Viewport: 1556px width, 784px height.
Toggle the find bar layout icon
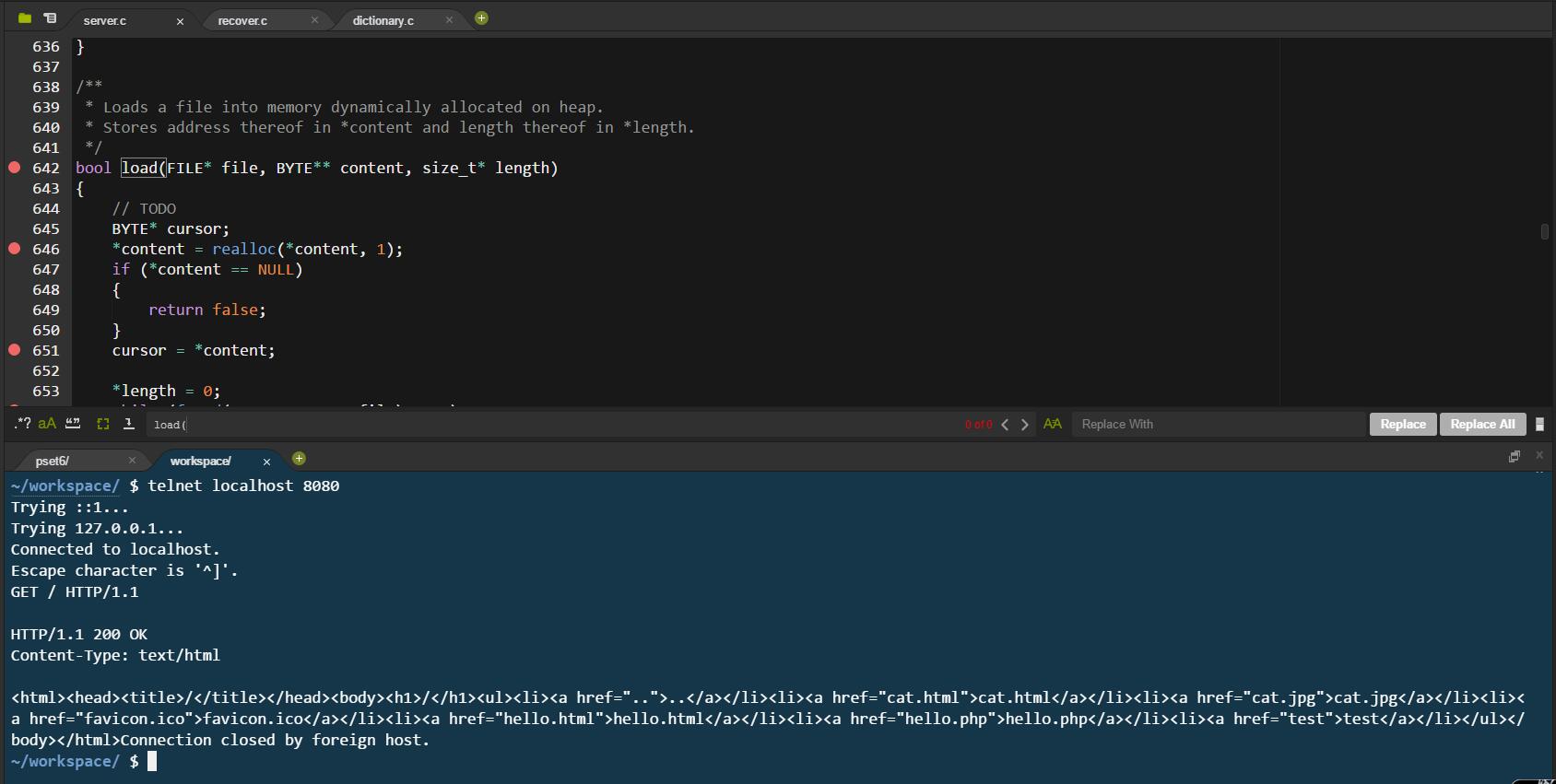coord(1539,425)
